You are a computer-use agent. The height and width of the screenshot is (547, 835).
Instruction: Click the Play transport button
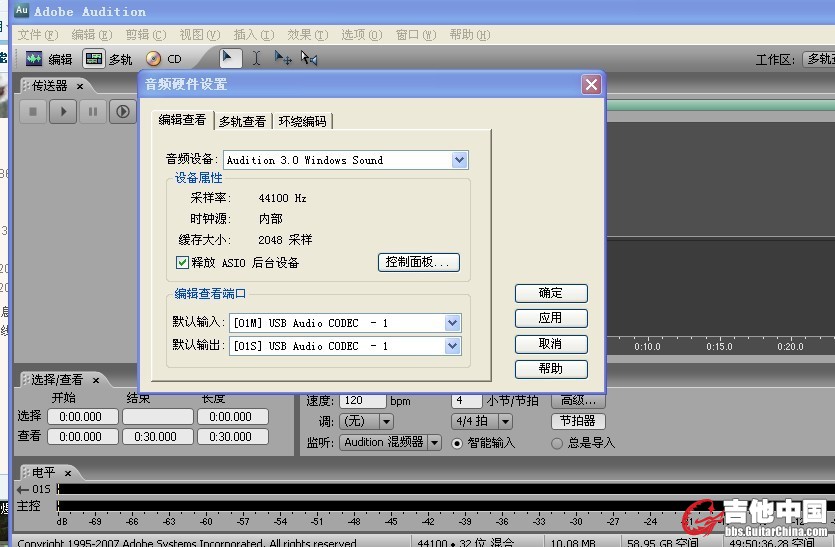pos(63,112)
